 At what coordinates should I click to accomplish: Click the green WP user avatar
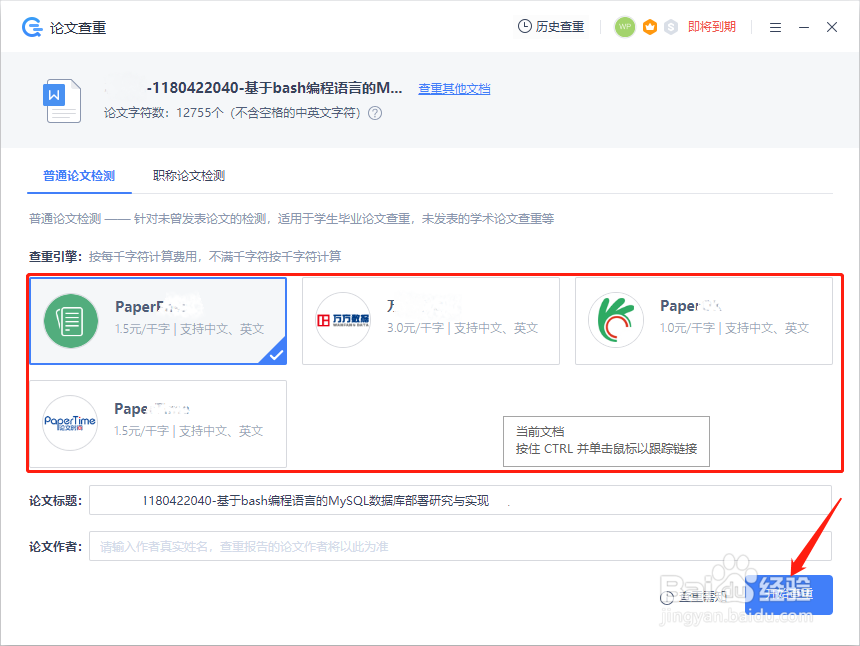(x=624, y=27)
